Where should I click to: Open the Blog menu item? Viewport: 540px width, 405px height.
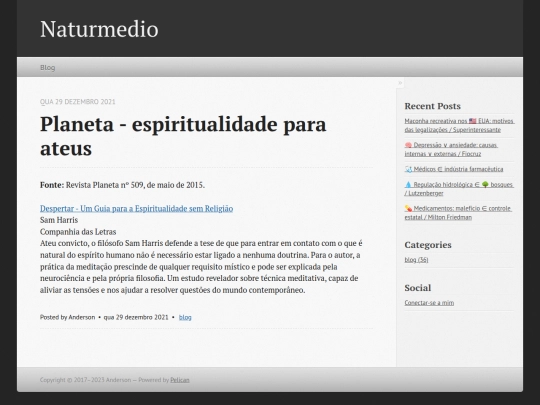[48, 68]
